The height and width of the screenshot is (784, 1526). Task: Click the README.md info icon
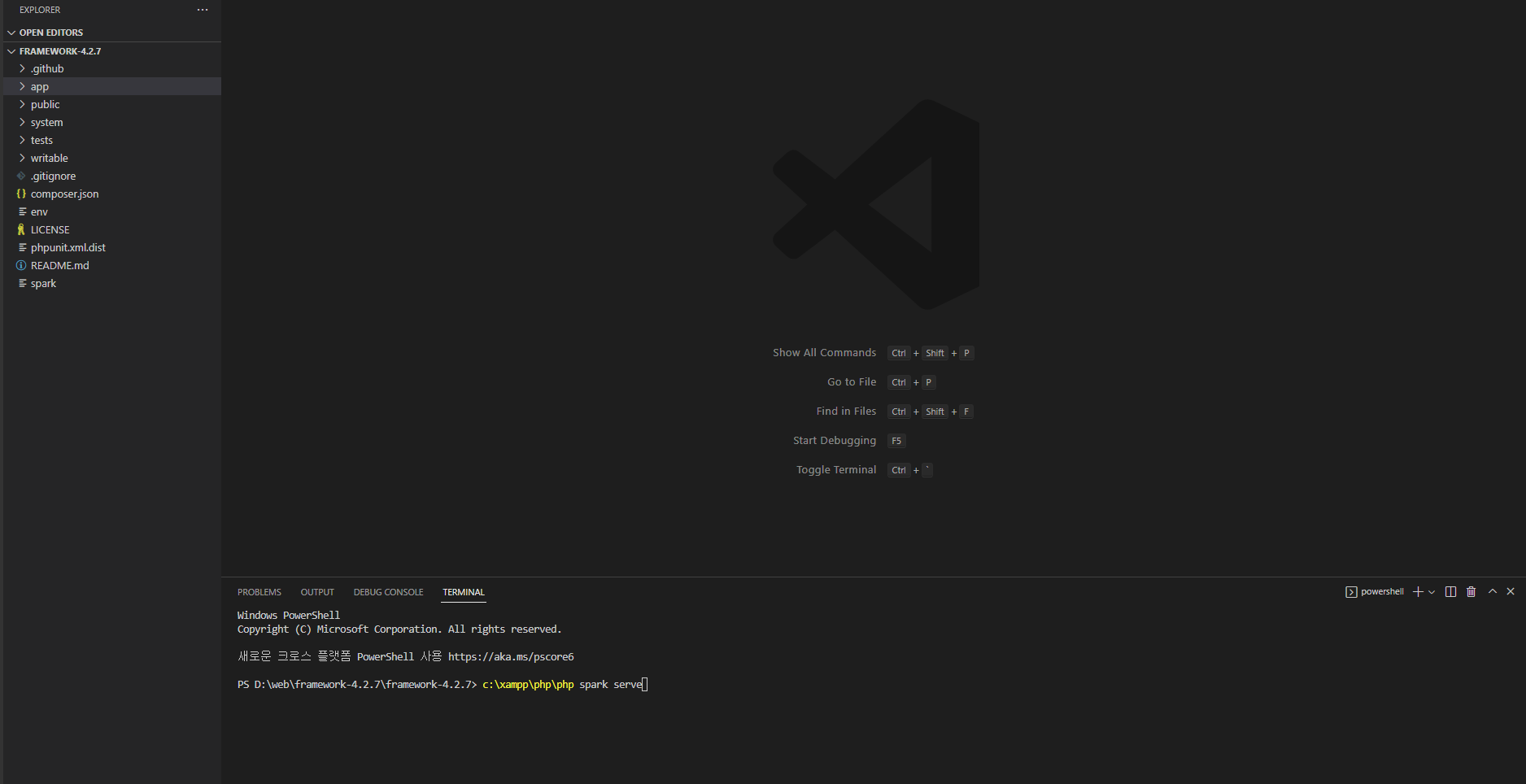click(22, 265)
